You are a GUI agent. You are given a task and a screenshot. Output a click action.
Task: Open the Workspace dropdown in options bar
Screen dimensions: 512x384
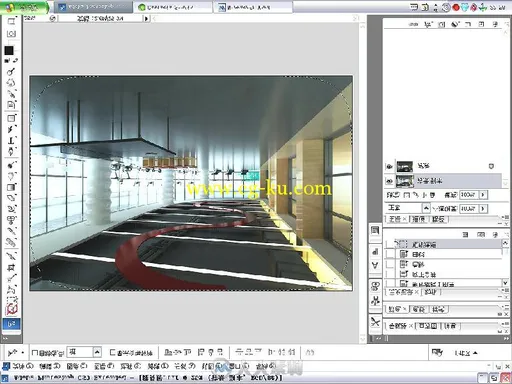click(x=466, y=353)
